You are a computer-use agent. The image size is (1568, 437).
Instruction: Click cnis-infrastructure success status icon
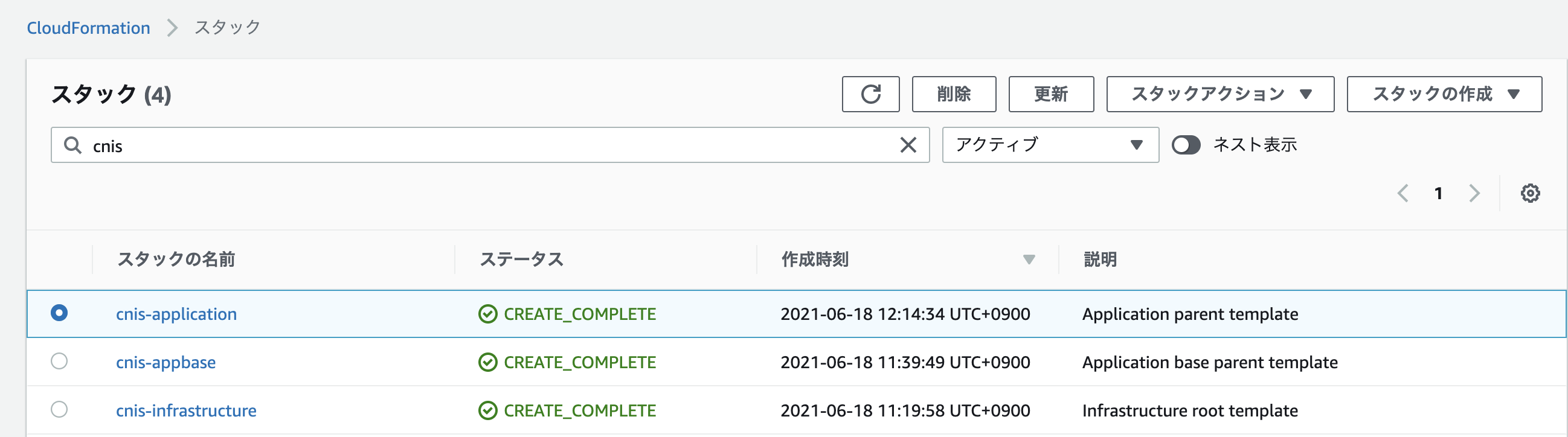(487, 410)
